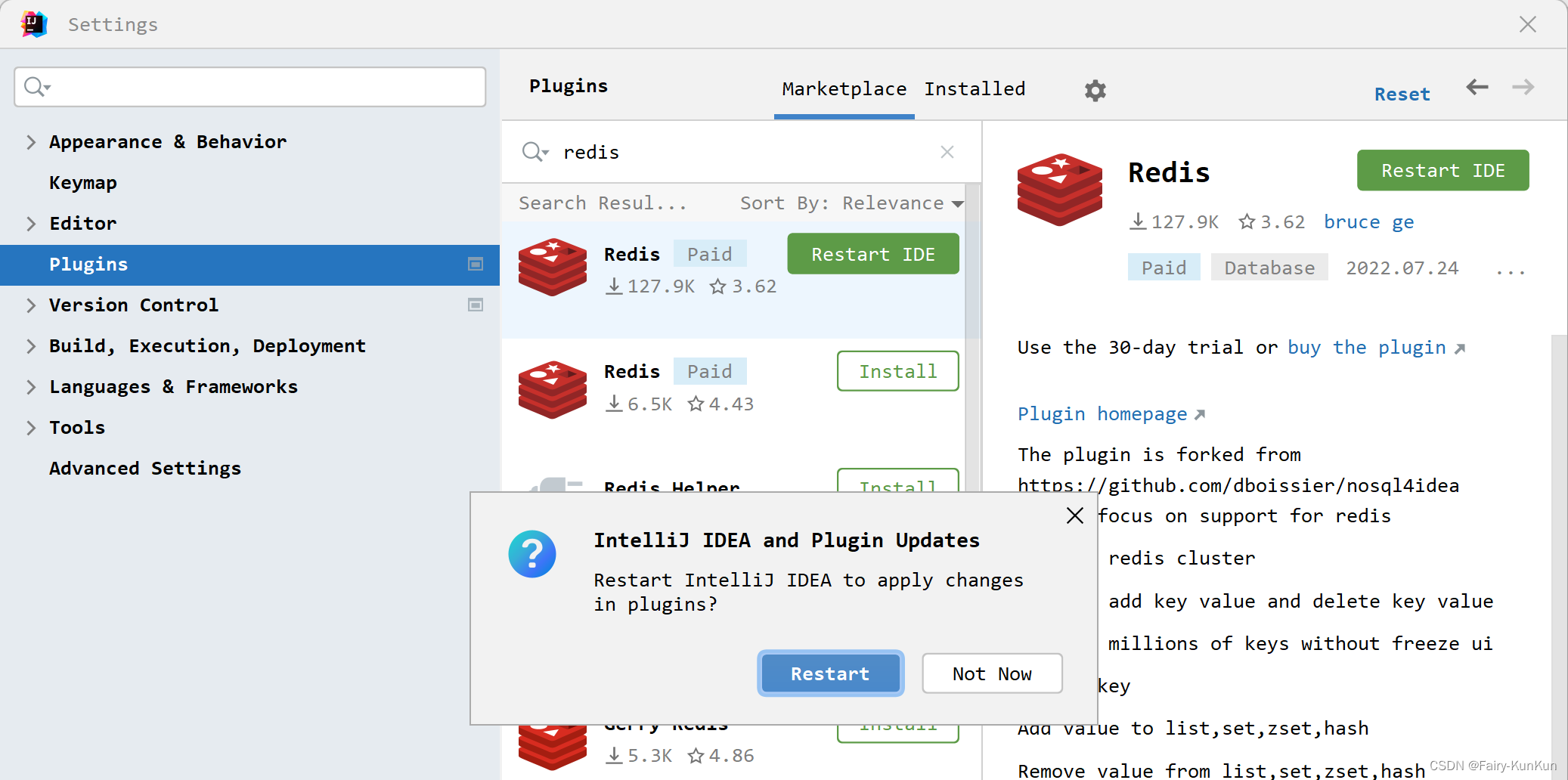Expand Languages & Frameworks node
Viewport: 1568px width, 780px height.
coord(31,387)
